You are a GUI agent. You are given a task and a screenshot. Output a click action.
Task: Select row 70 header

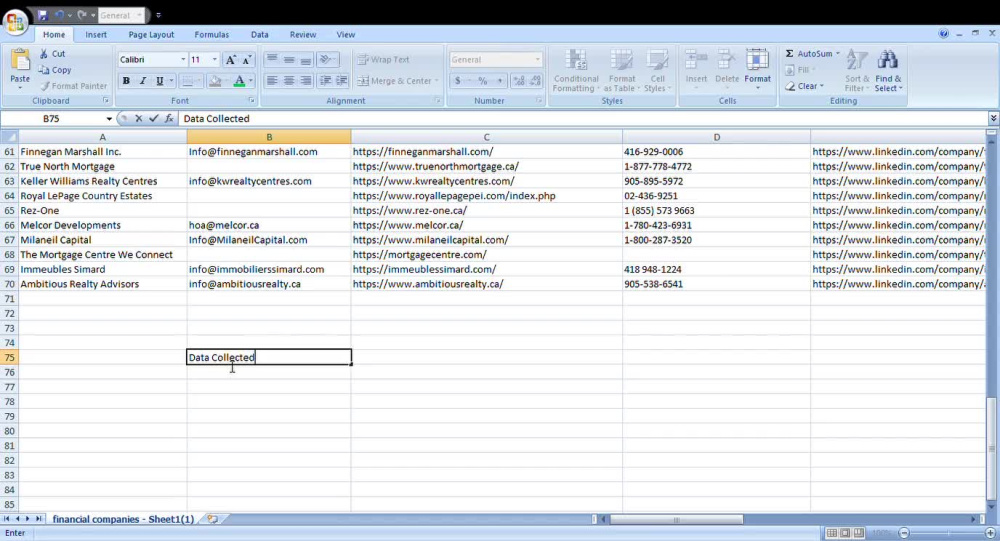(9, 284)
